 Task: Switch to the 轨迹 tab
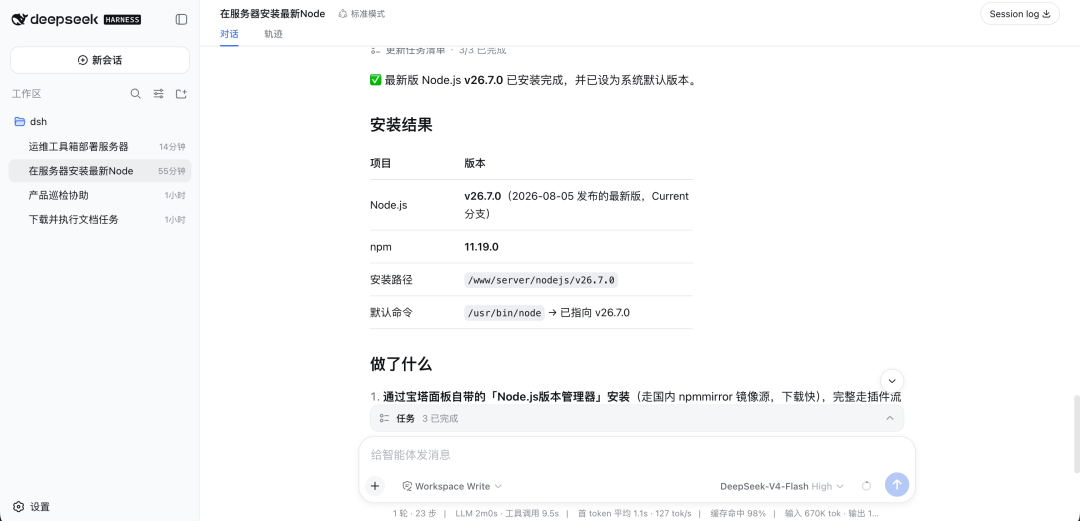273,34
